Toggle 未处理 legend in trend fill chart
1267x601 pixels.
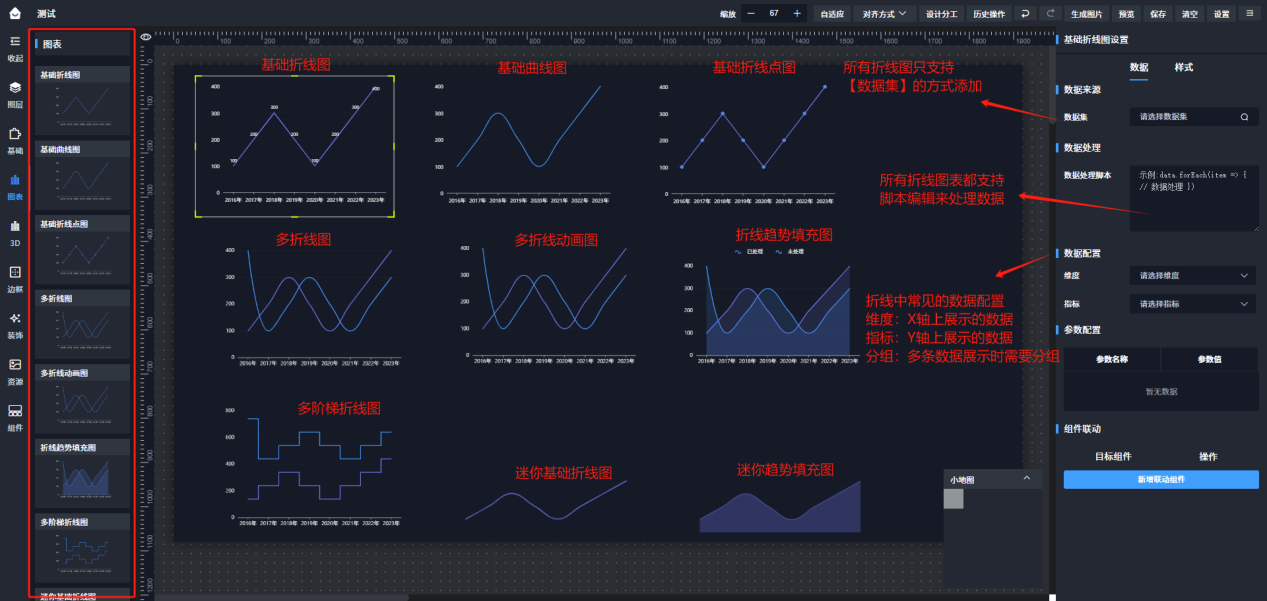pyautogui.click(x=791, y=251)
